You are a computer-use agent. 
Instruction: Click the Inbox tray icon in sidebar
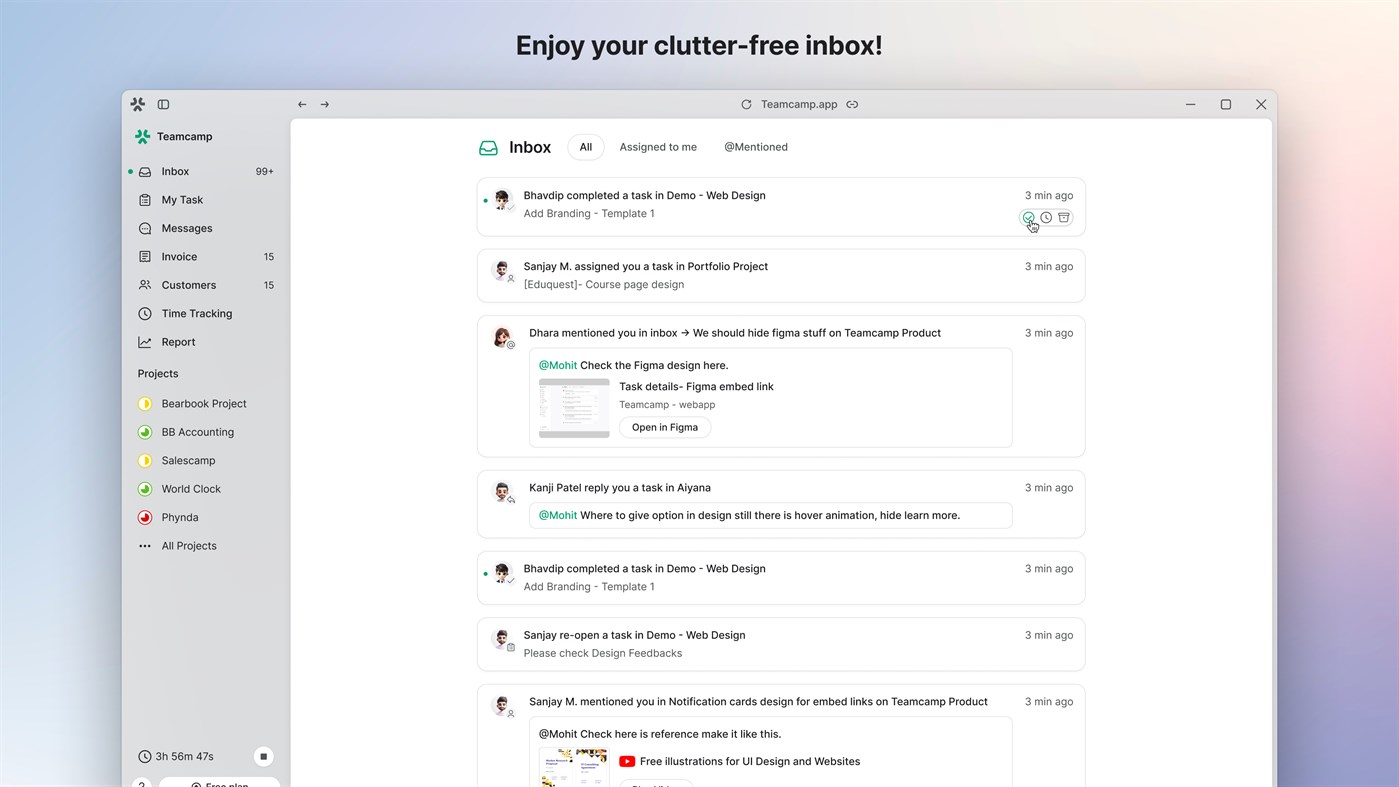(x=145, y=171)
